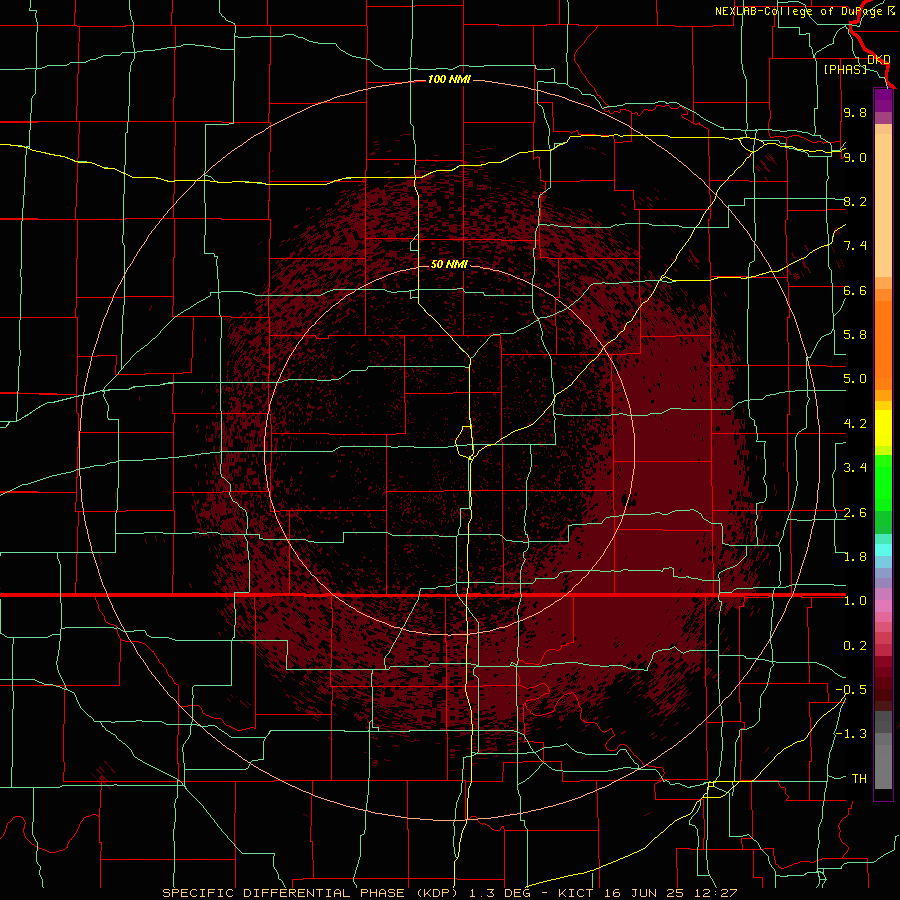Pick the cyan band of the color scale
The image size is (900, 900).
[883, 550]
